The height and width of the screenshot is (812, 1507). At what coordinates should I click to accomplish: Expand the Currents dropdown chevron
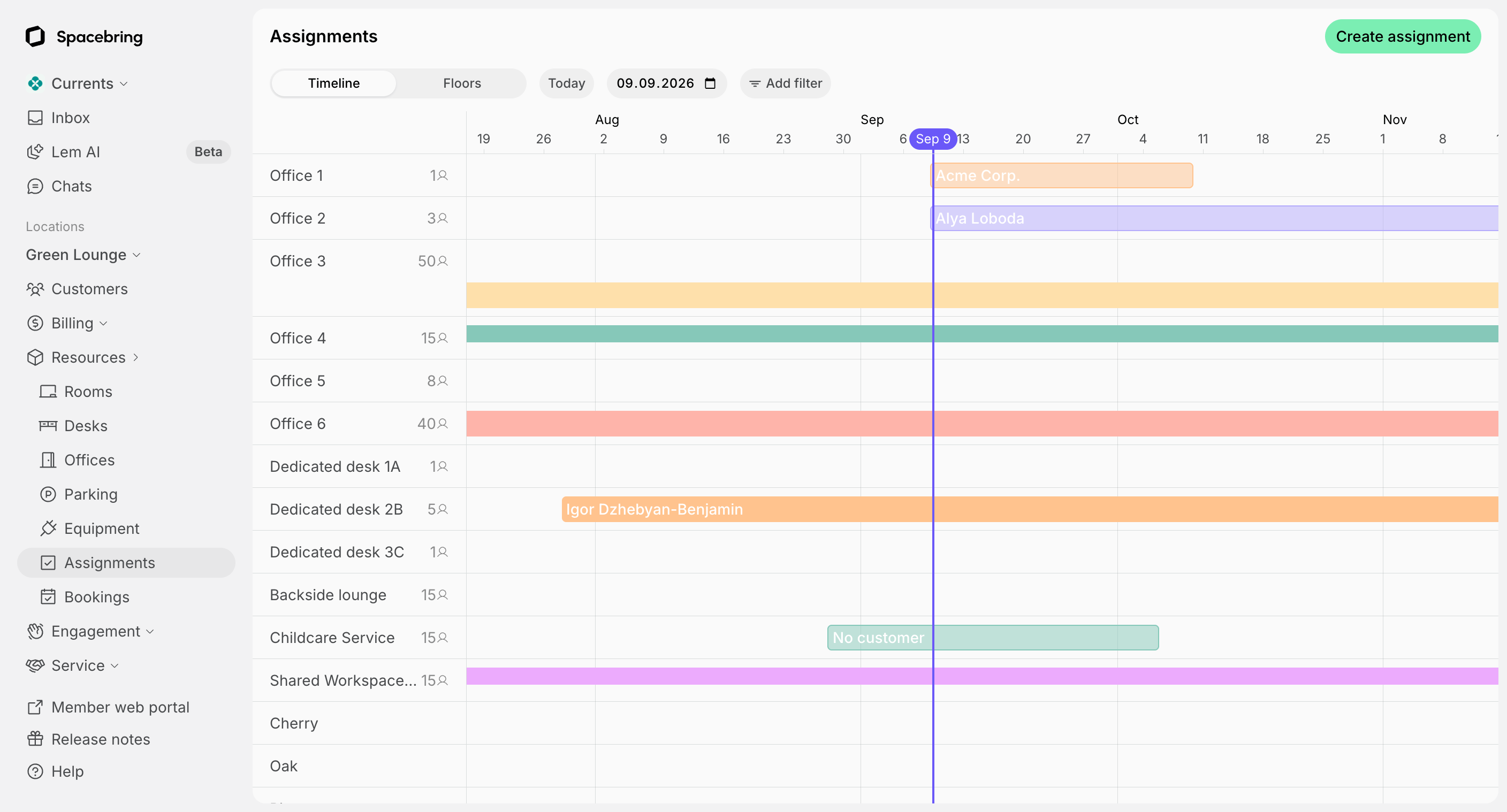(x=124, y=84)
